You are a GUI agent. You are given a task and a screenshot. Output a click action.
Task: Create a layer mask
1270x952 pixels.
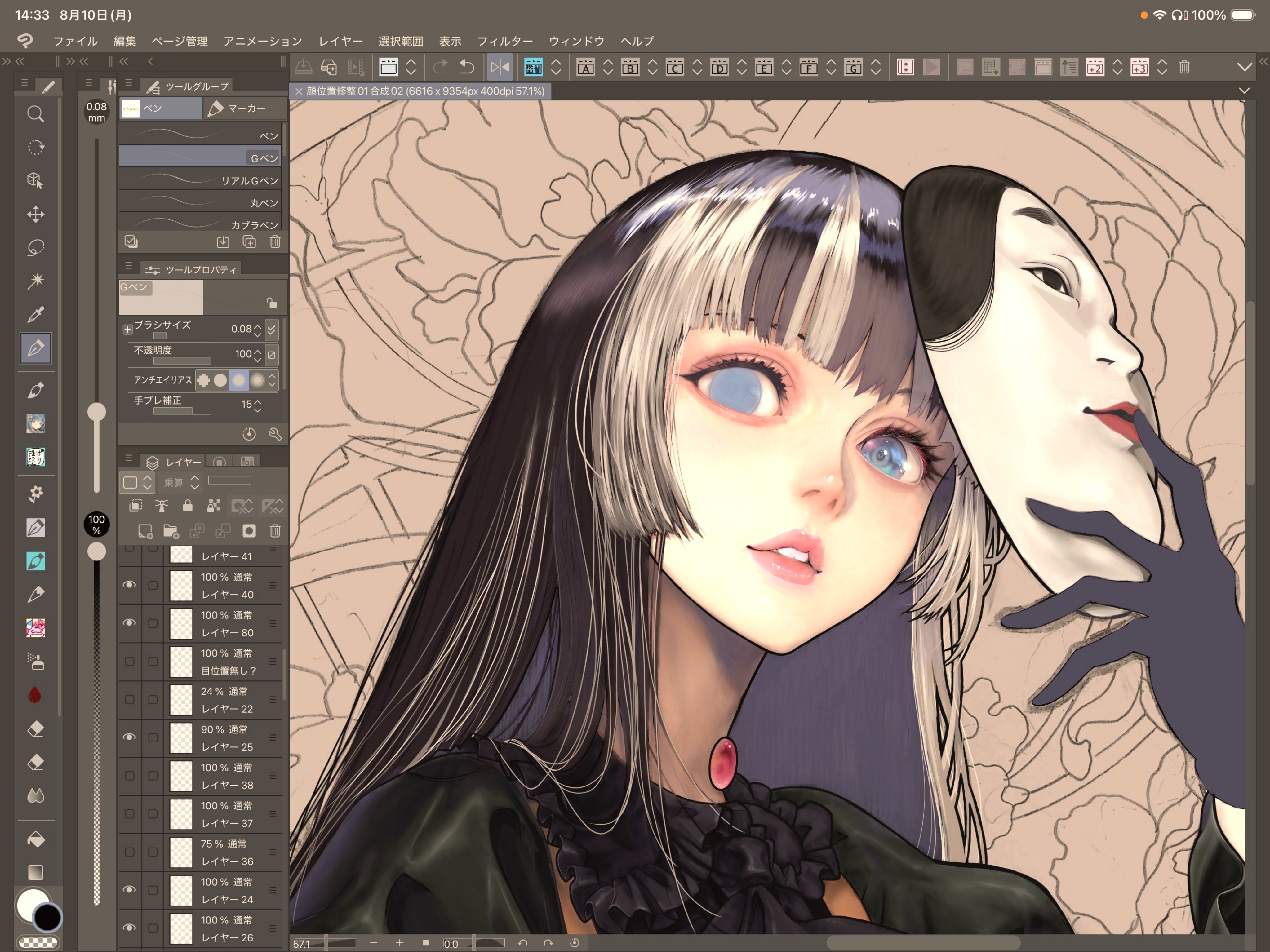coord(249,531)
